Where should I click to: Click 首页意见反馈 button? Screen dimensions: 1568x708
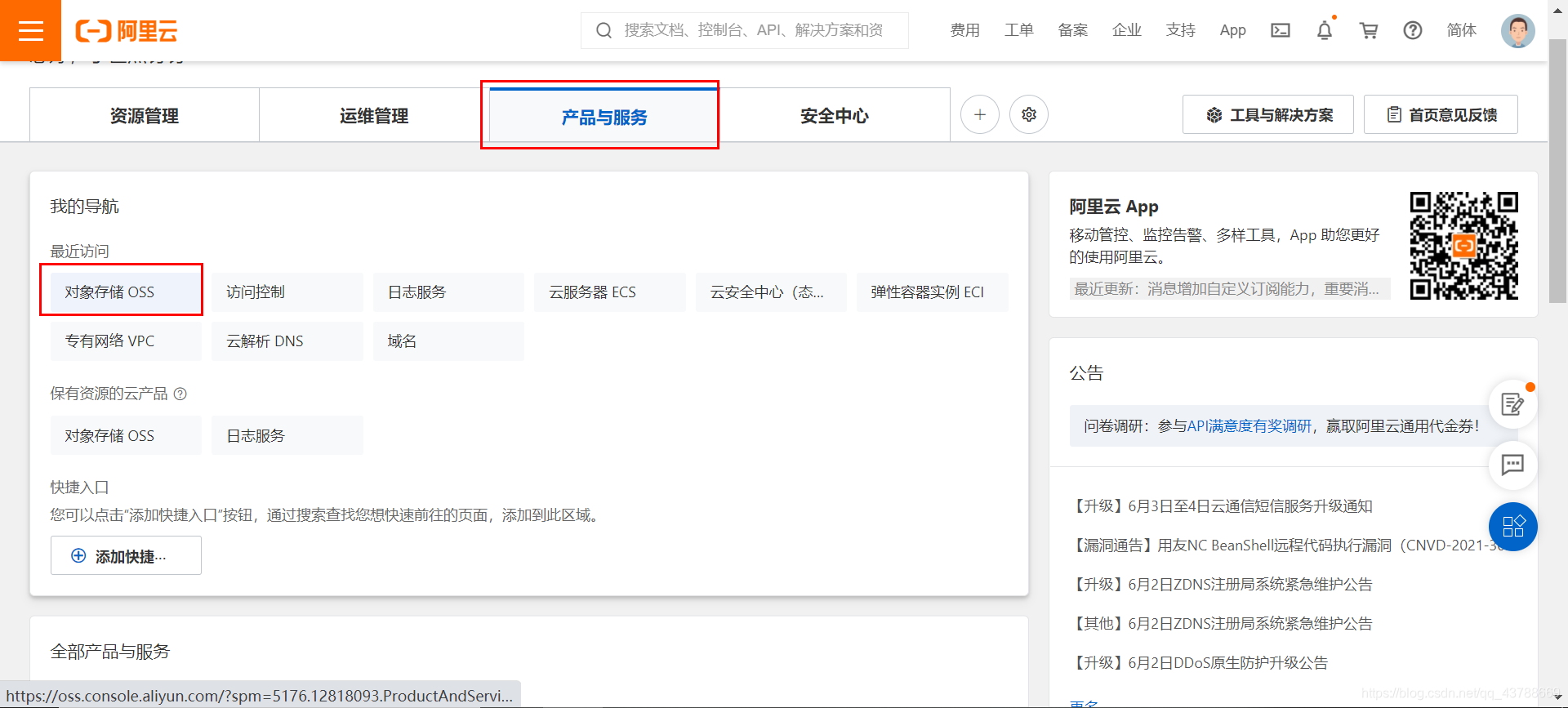pyautogui.click(x=1441, y=114)
